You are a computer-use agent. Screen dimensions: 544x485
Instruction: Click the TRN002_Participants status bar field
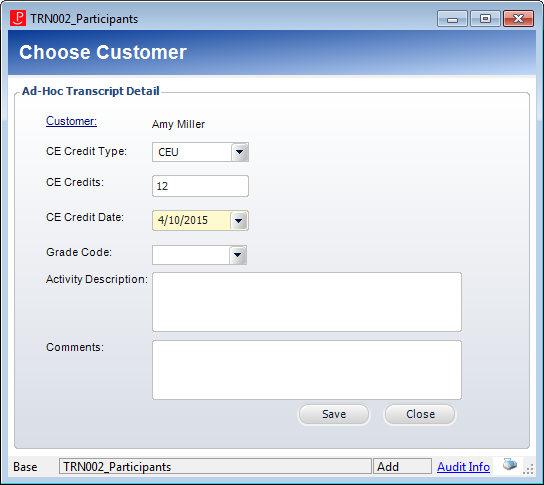215,467
